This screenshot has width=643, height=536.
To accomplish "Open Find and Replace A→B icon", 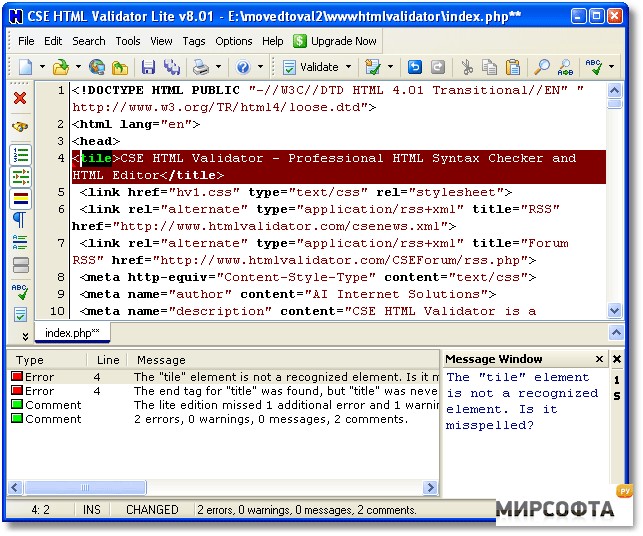I will click(x=565, y=67).
